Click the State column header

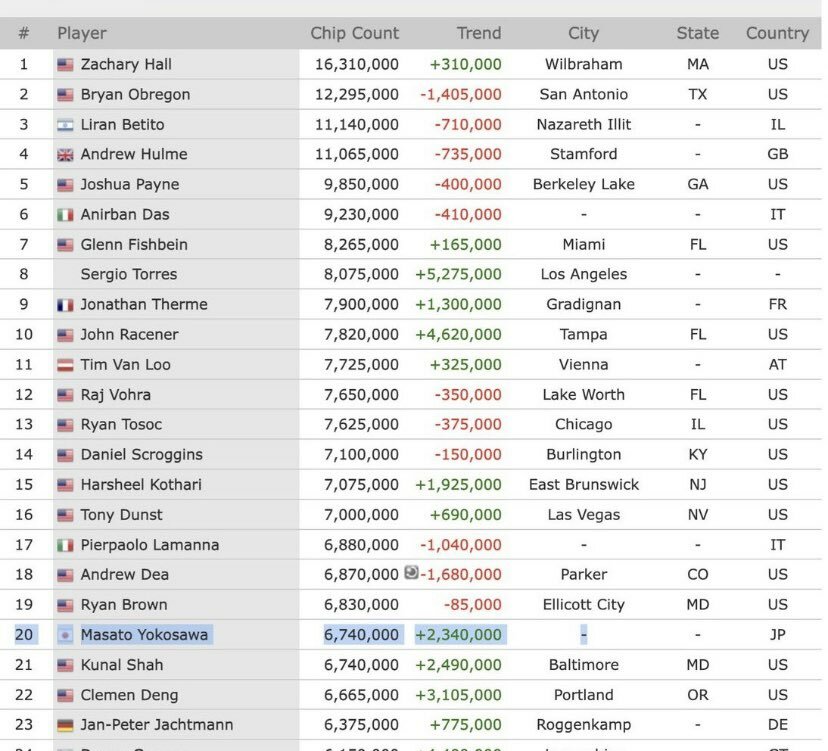point(697,33)
